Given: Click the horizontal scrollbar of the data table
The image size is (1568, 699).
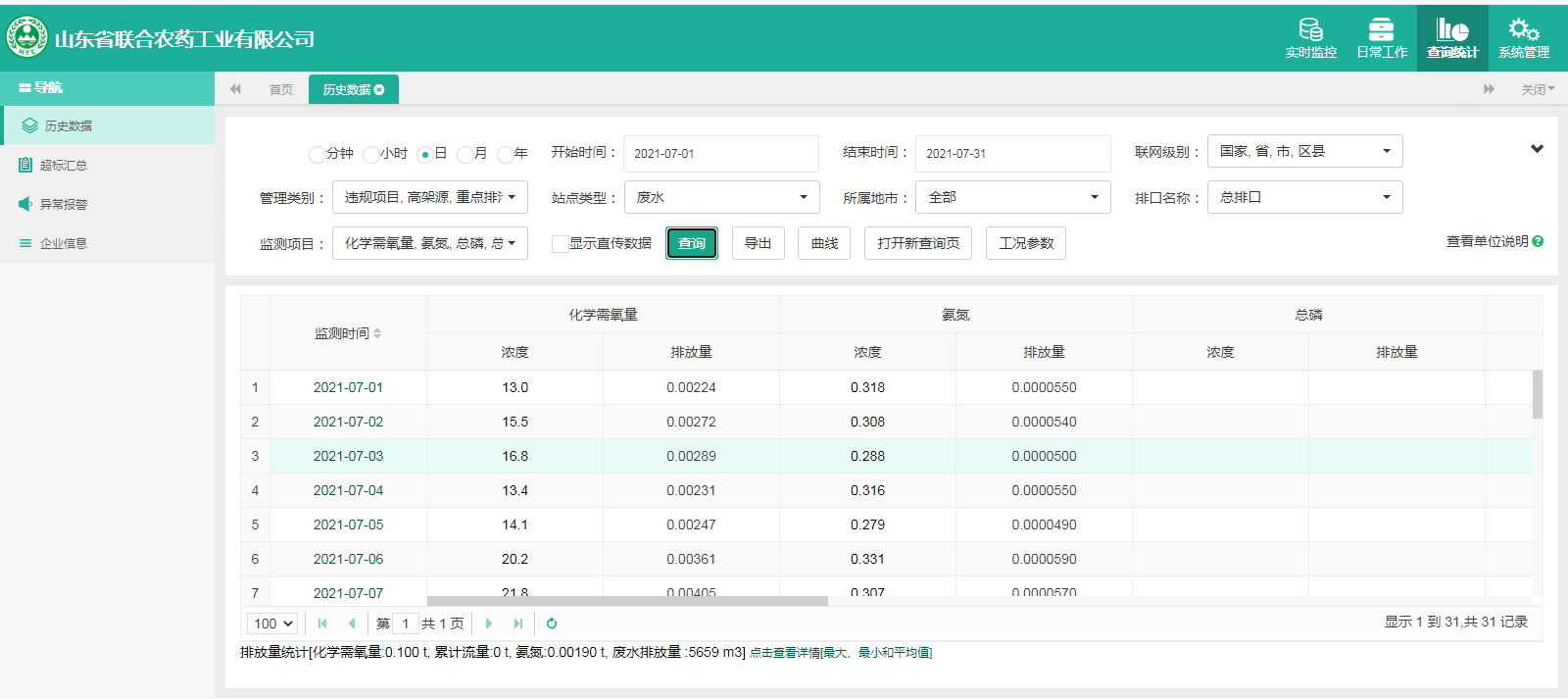Looking at the screenshot, I should [627, 601].
